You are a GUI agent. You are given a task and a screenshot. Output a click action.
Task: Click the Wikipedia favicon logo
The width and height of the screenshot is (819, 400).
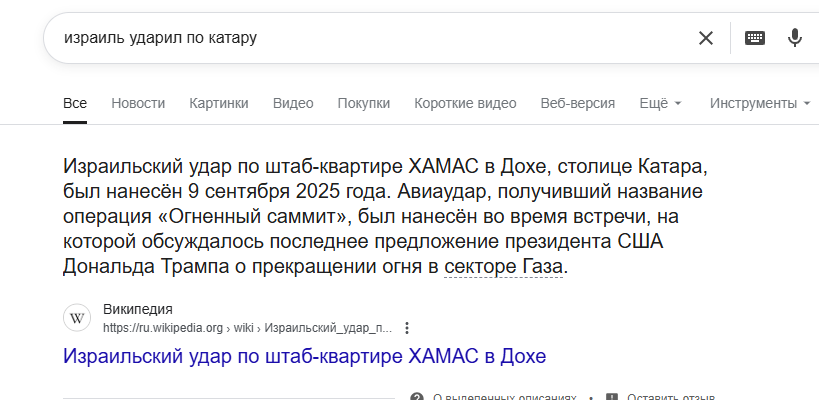tap(78, 318)
